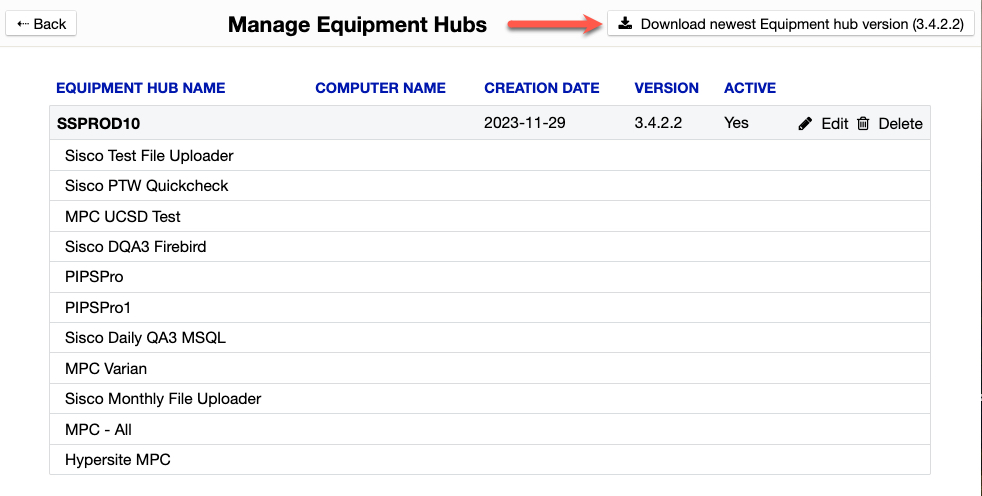Download newest Equipment hub version 3.4.2.2

click(x=790, y=24)
